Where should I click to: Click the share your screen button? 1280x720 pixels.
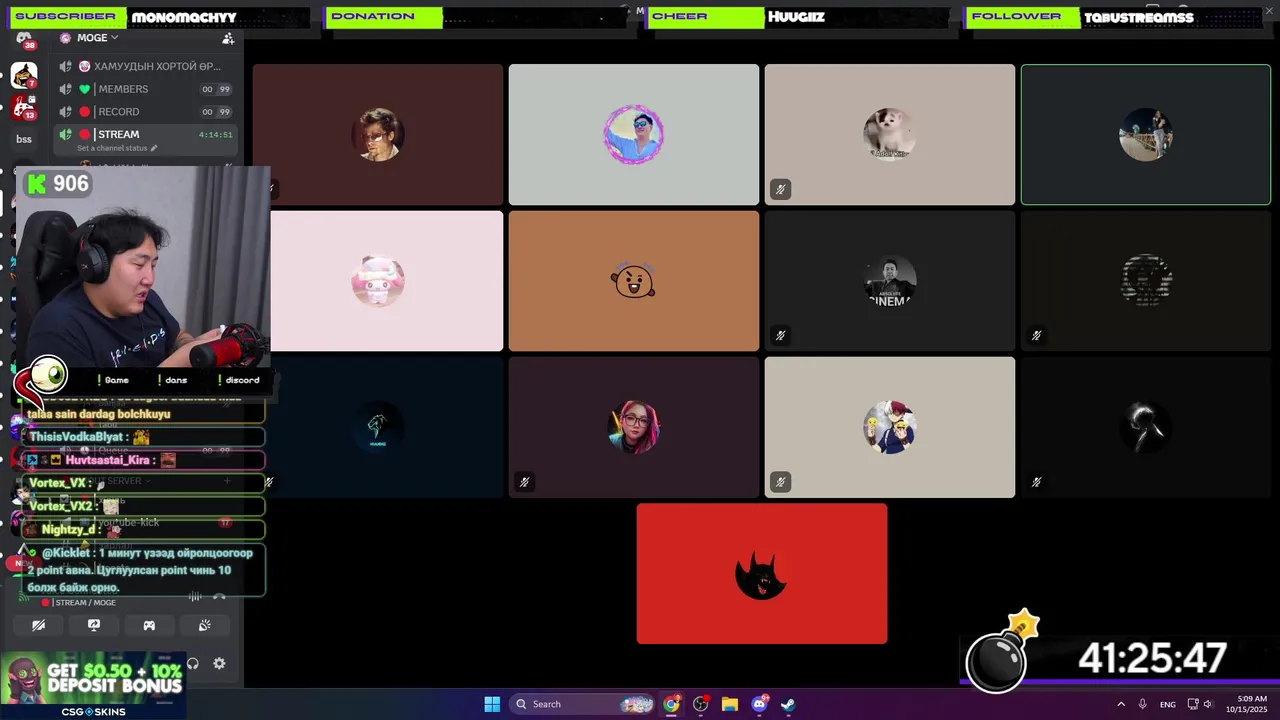tap(94, 625)
